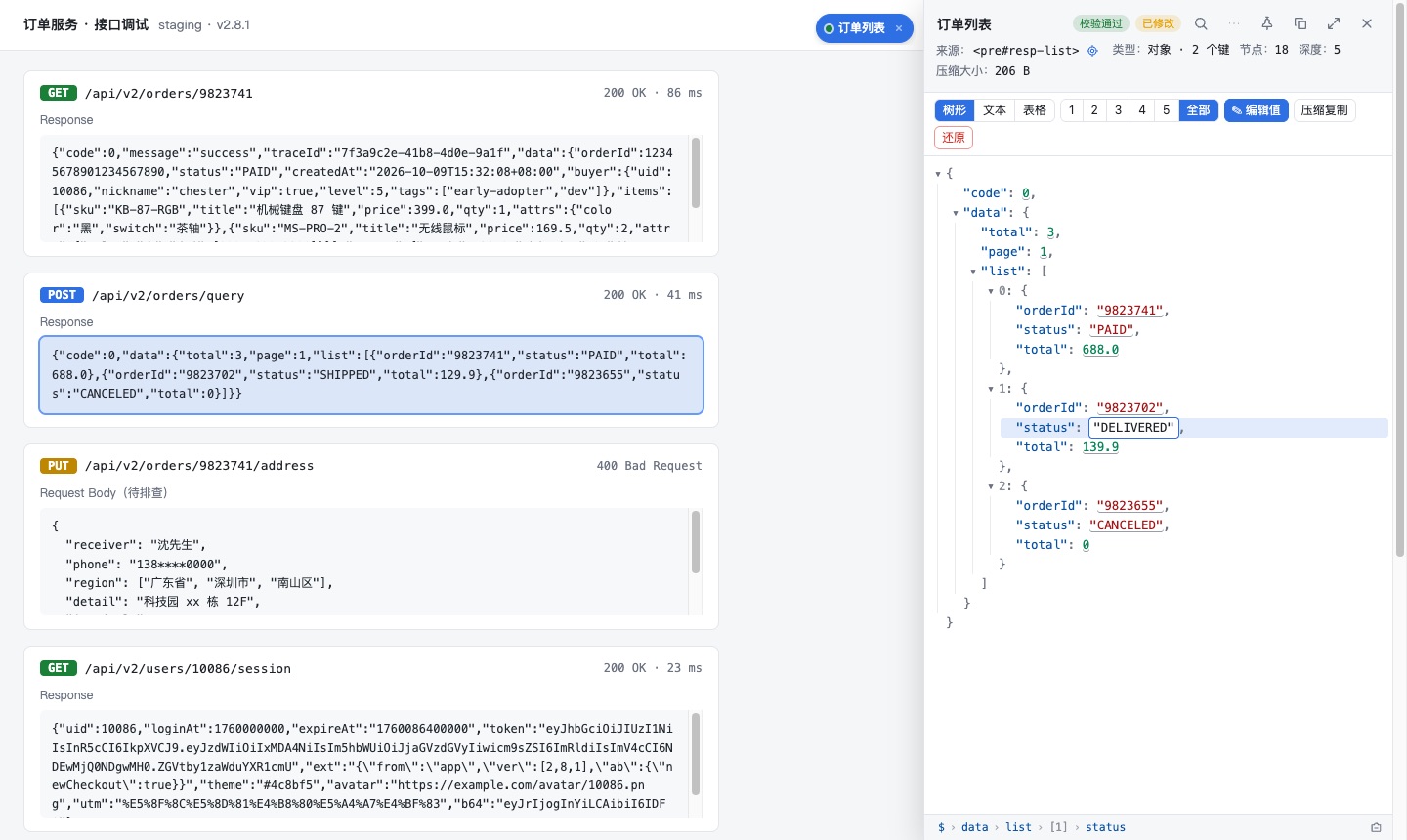Collapse list item 2 node

point(991,486)
